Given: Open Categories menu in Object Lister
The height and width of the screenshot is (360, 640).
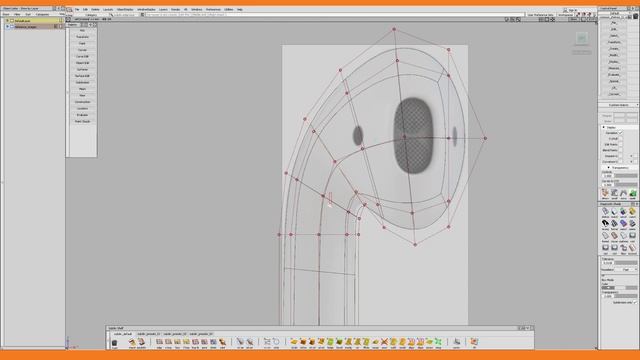Looking at the screenshot, I should 42,14.
